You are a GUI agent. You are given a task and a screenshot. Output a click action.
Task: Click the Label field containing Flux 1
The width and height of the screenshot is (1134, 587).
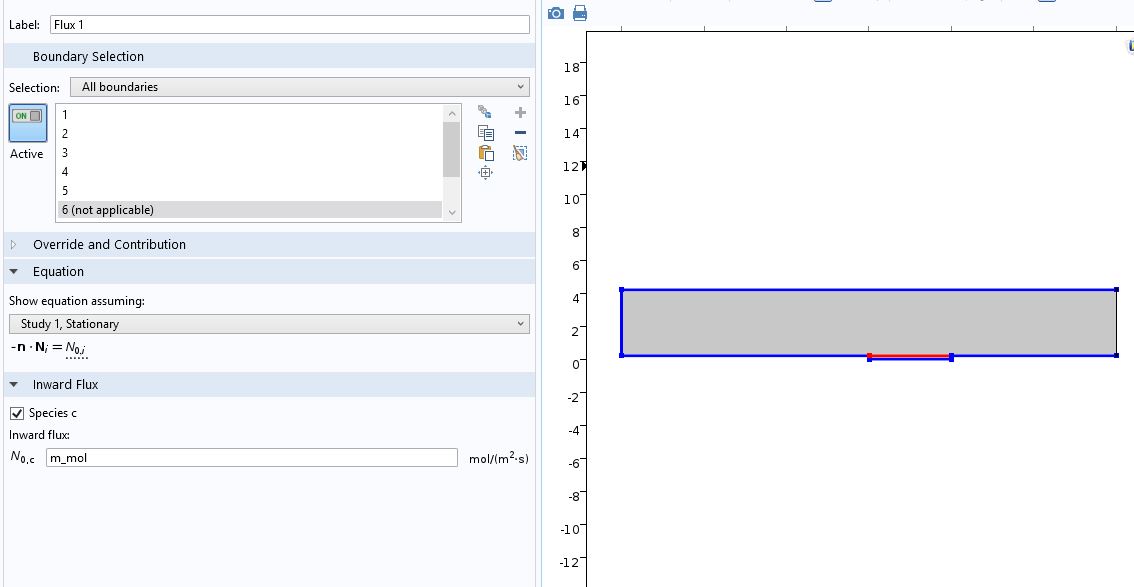pyautogui.click(x=288, y=25)
